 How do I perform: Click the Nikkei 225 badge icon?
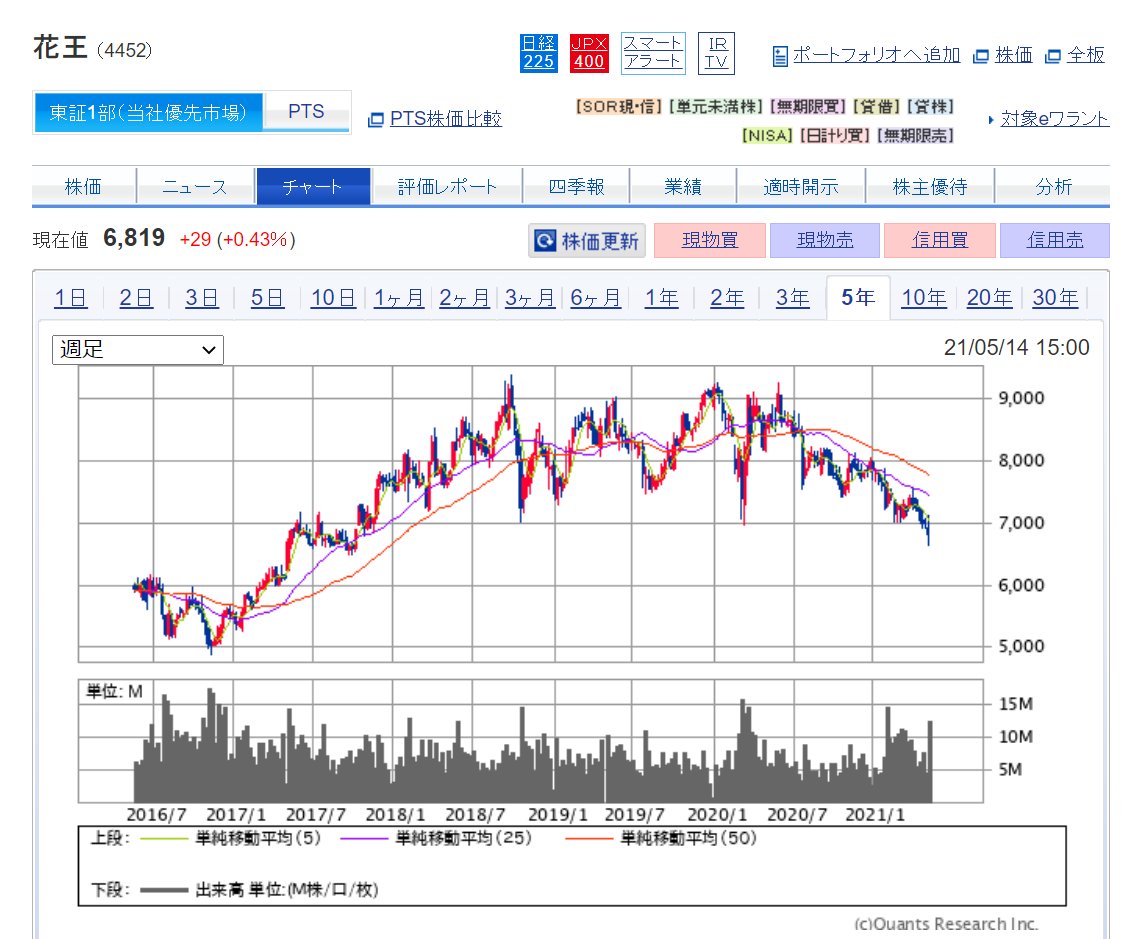click(538, 53)
